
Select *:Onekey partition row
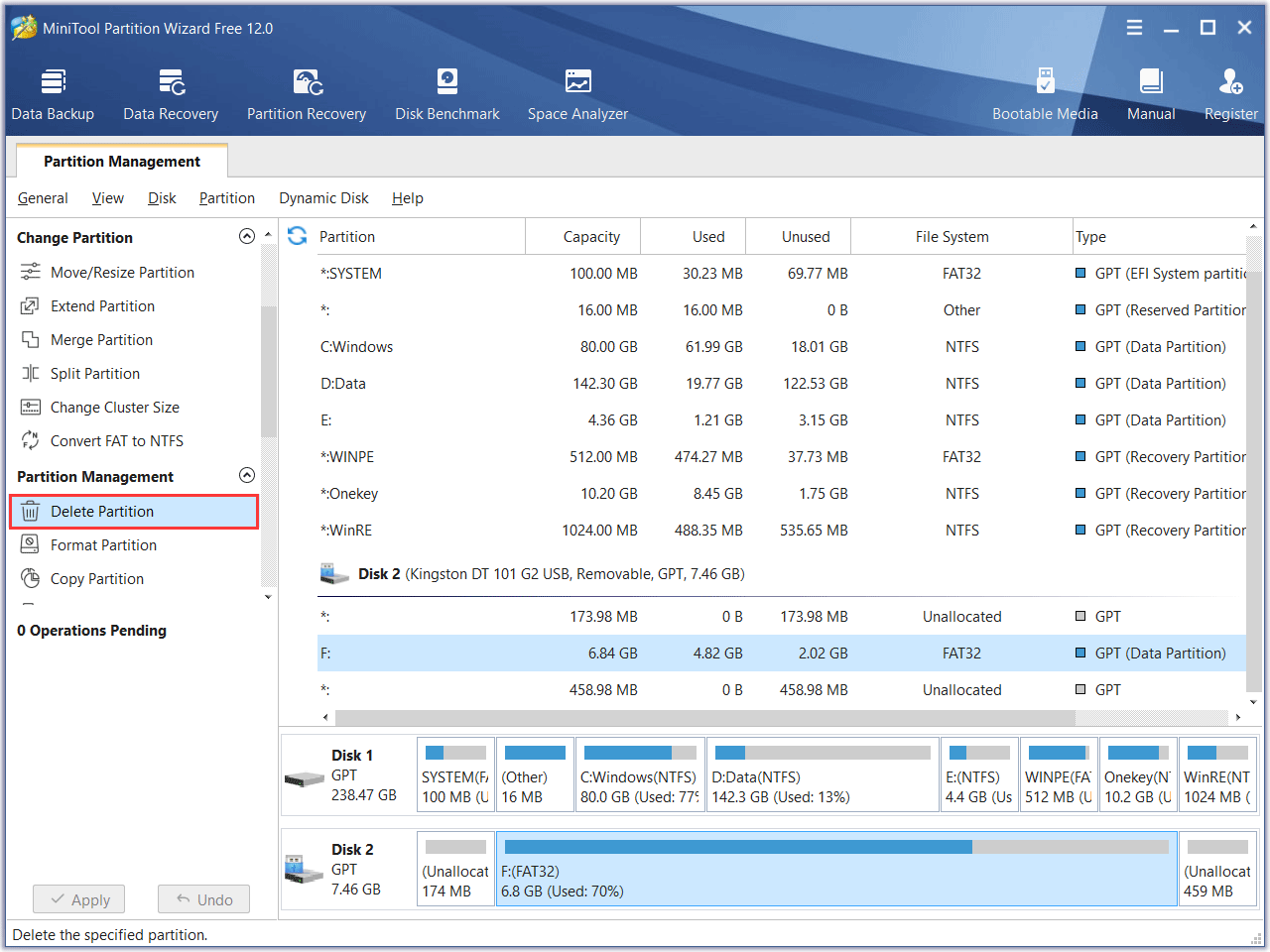782,494
